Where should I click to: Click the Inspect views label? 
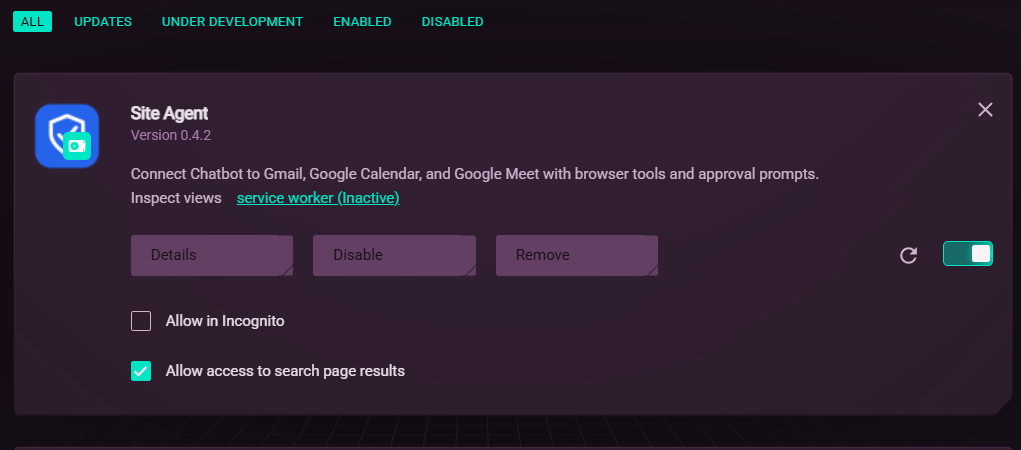tap(176, 198)
